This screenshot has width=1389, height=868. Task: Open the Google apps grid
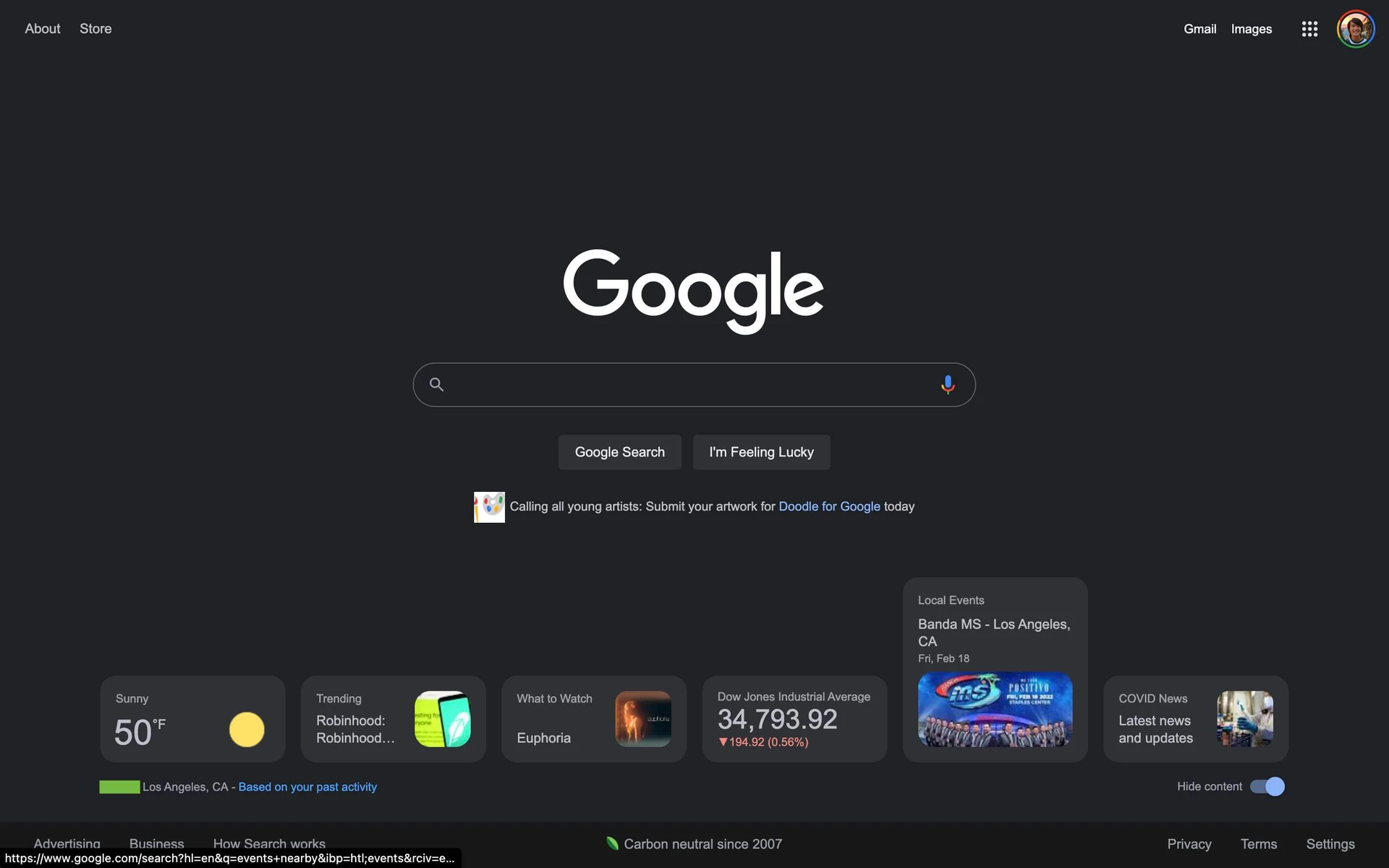point(1309,29)
